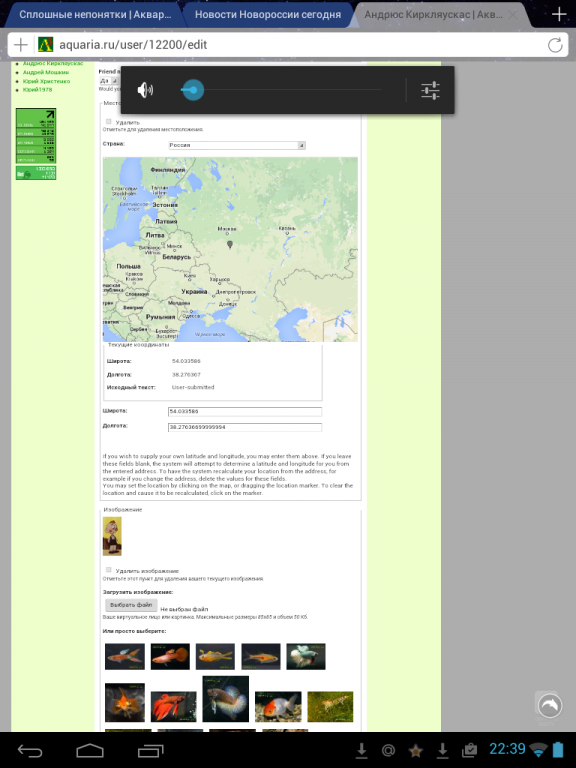
Task: Tap the address bar URL aquaria.ru/user/12200/edit
Action: pos(133,45)
